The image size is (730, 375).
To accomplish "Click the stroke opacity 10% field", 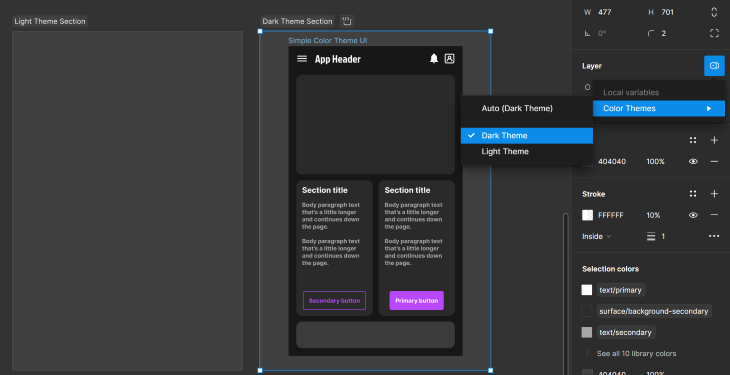I will pos(653,215).
